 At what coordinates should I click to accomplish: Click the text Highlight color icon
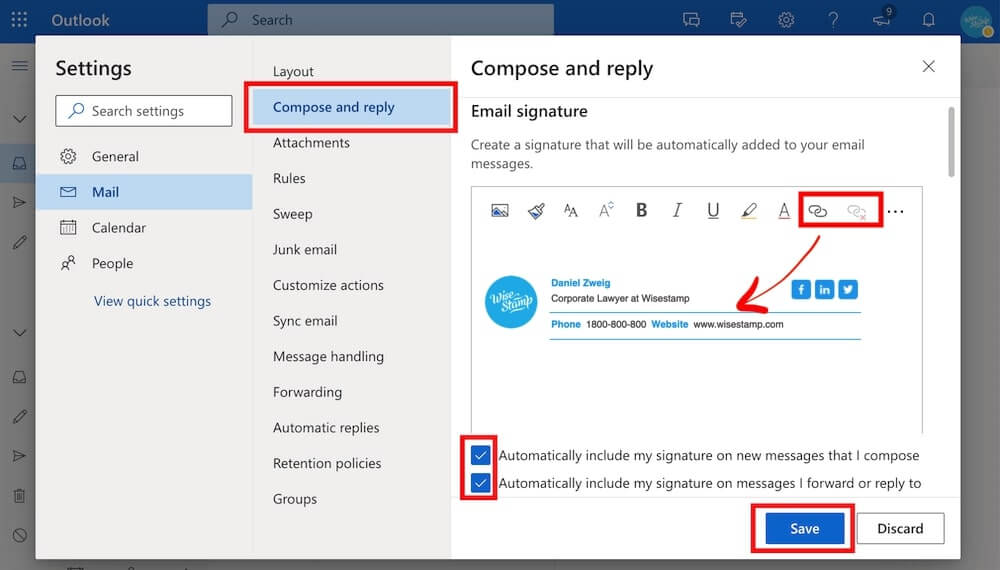(x=748, y=211)
